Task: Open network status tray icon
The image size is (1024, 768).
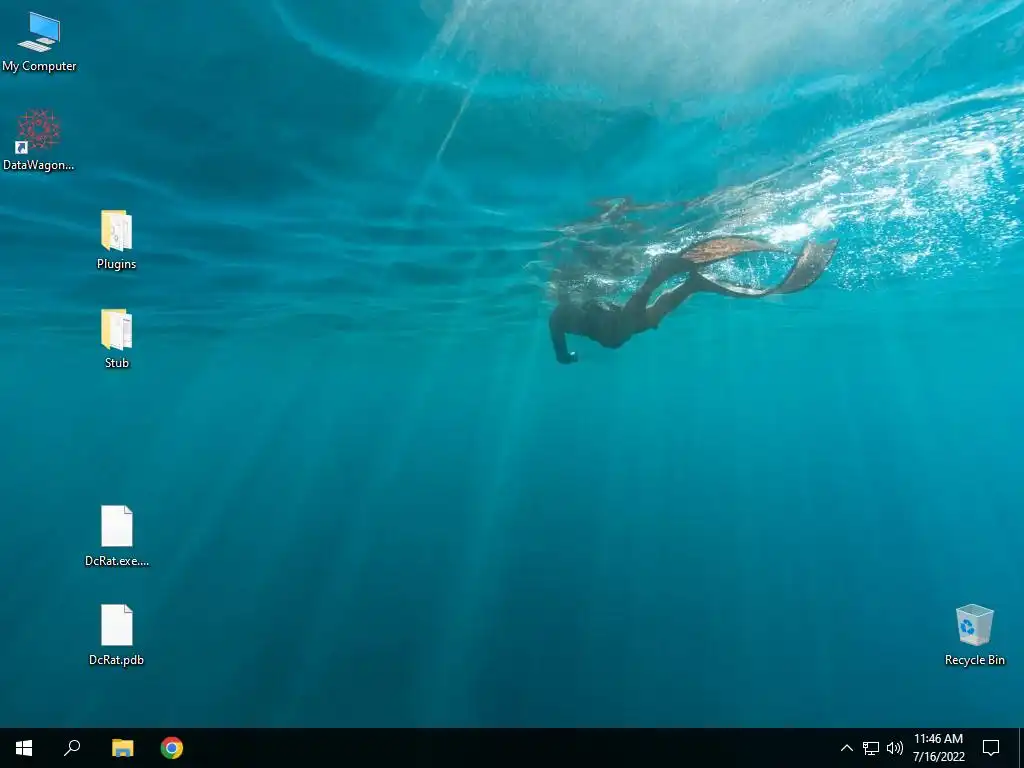Action: pyautogui.click(x=871, y=748)
